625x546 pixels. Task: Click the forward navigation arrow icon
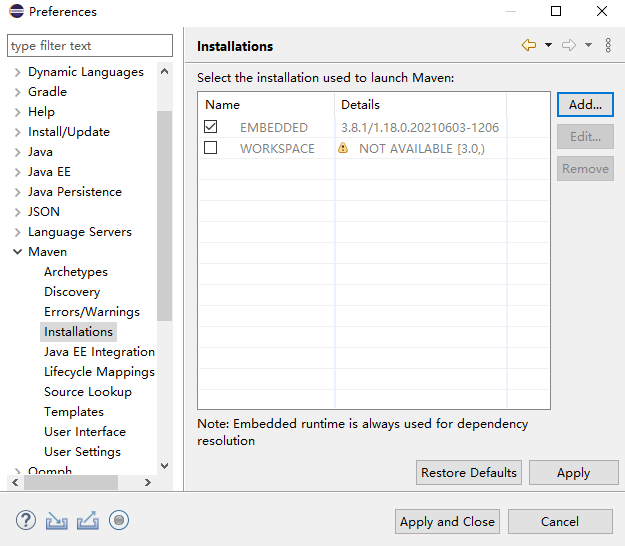click(x=569, y=45)
